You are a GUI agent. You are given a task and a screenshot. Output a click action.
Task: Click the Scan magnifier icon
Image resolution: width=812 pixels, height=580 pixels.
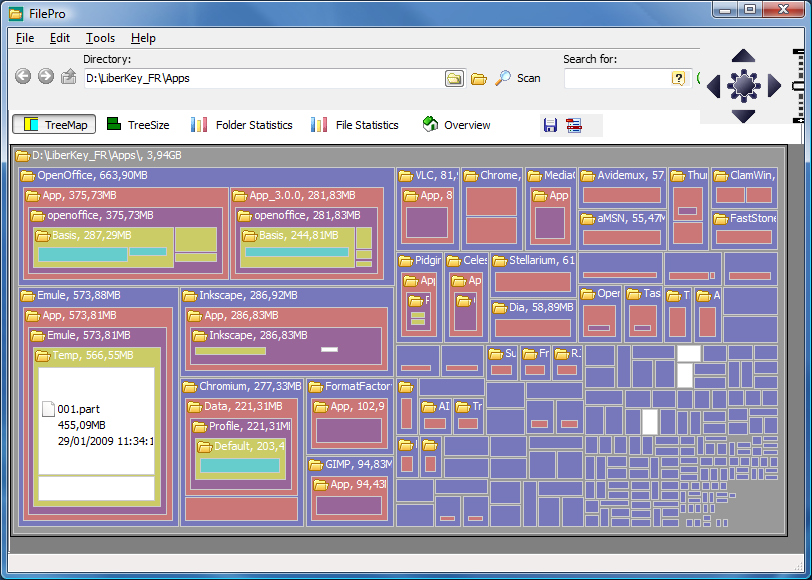pyautogui.click(x=503, y=78)
